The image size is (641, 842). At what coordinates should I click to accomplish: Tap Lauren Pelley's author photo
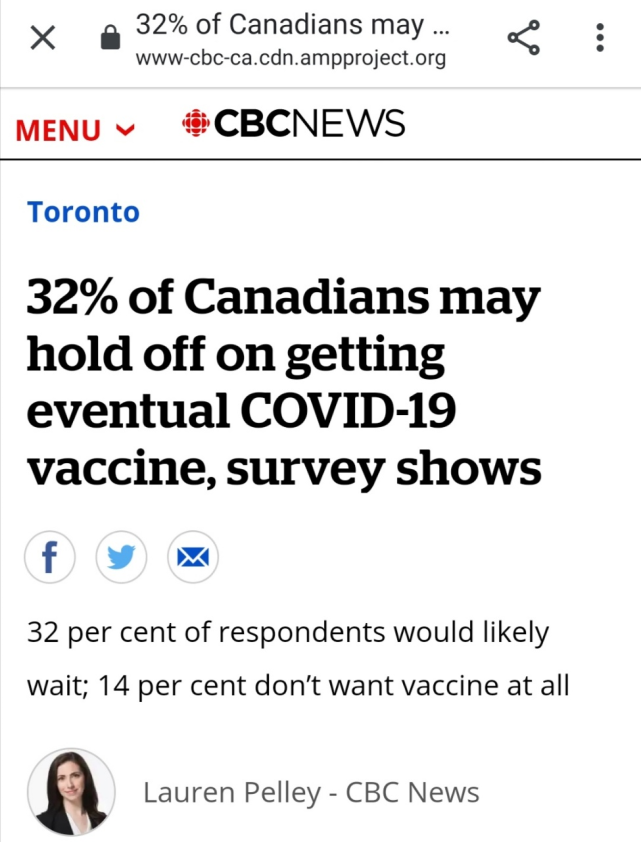coord(71,792)
